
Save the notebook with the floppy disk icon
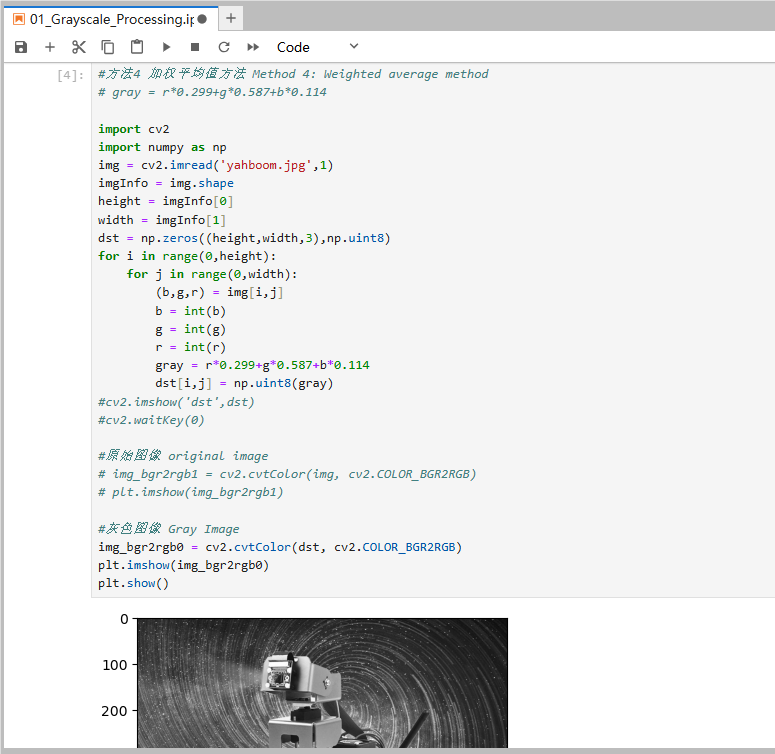(21, 47)
